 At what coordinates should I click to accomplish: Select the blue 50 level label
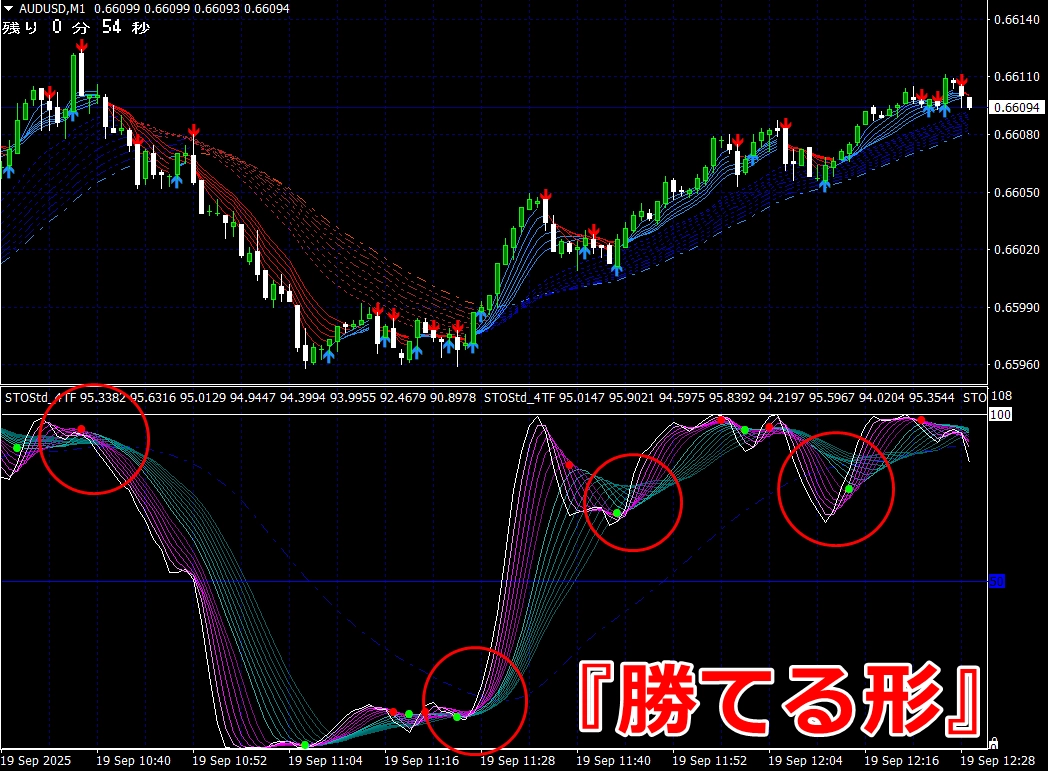click(x=997, y=581)
